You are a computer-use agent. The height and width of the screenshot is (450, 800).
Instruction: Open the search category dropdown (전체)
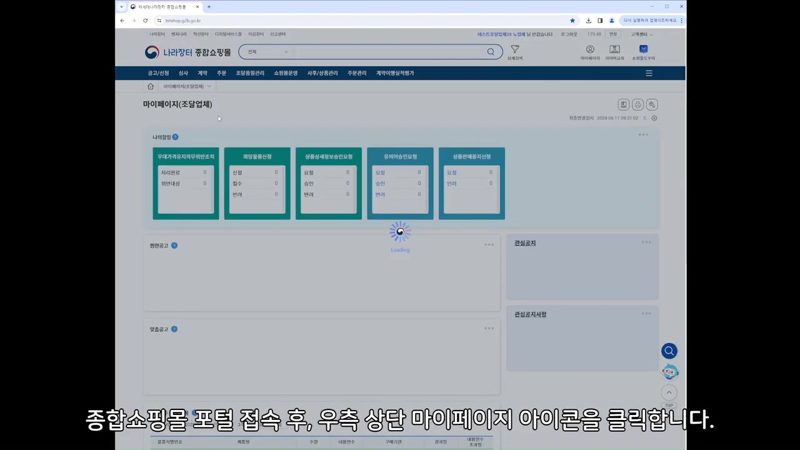268,52
